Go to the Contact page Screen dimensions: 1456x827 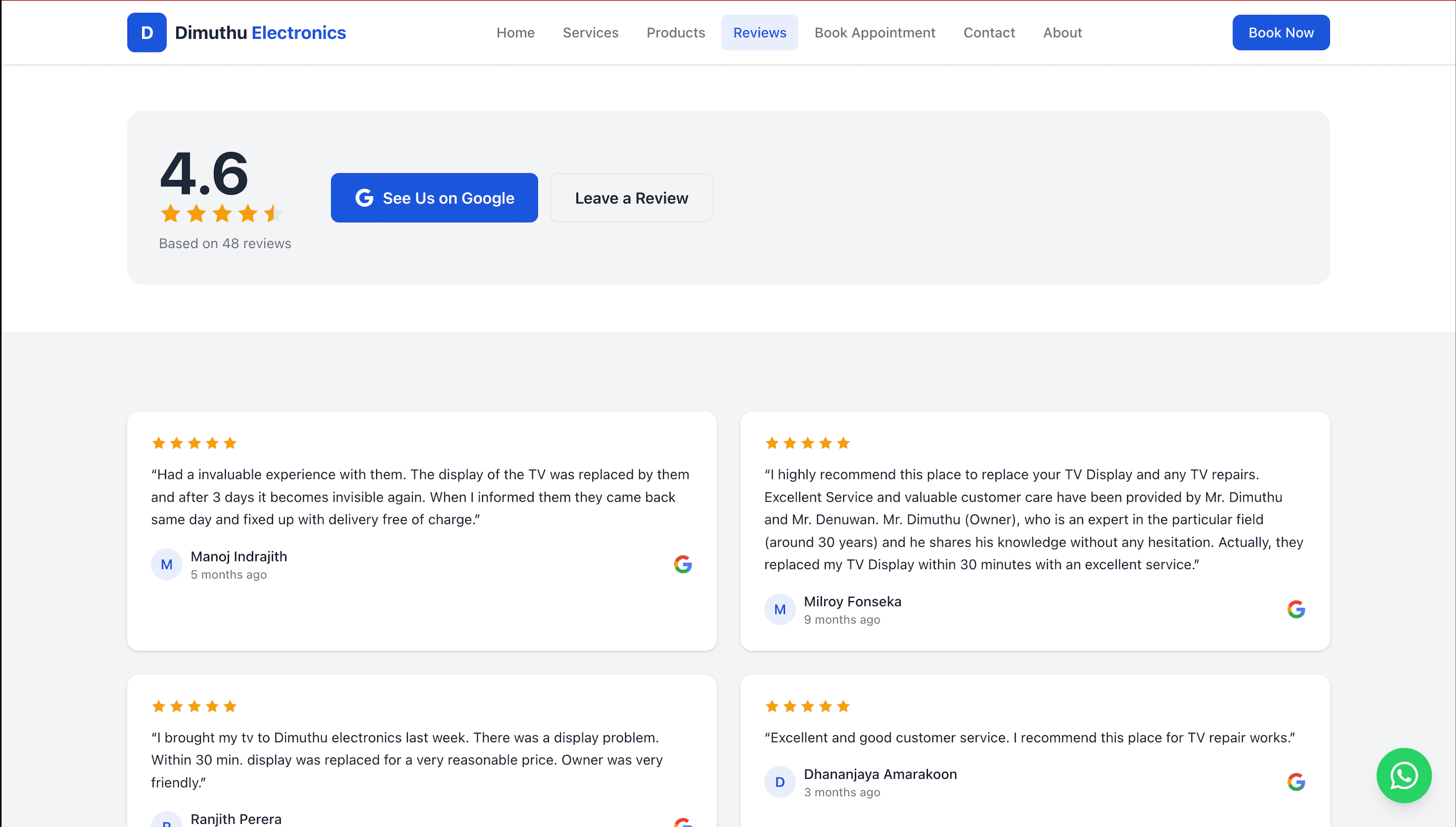(989, 32)
